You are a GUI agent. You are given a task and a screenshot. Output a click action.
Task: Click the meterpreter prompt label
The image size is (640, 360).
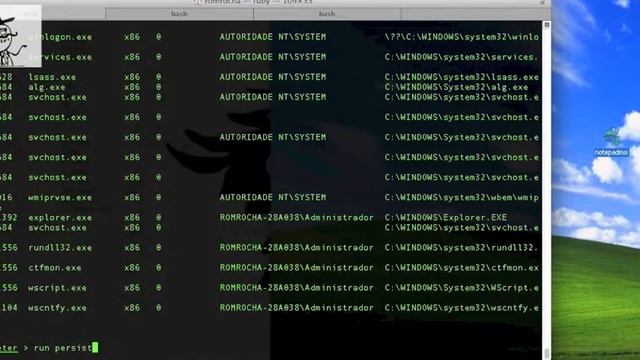point(9,348)
